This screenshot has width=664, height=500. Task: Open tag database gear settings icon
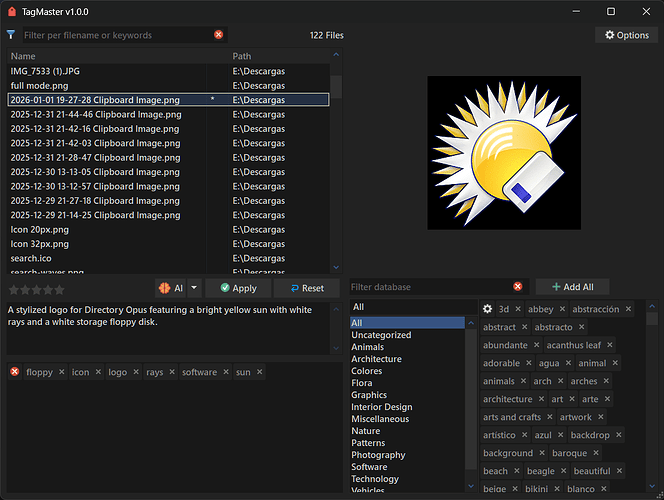(x=488, y=310)
